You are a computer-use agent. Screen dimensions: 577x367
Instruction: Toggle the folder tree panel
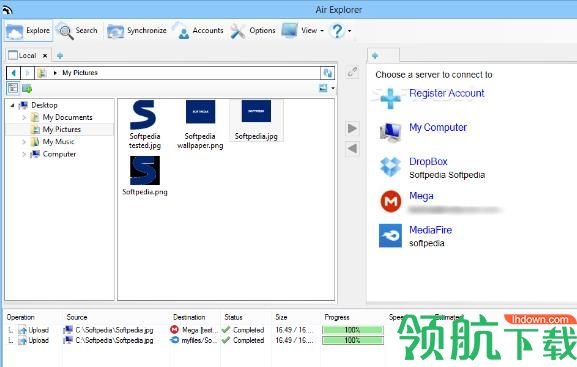pos(13,88)
